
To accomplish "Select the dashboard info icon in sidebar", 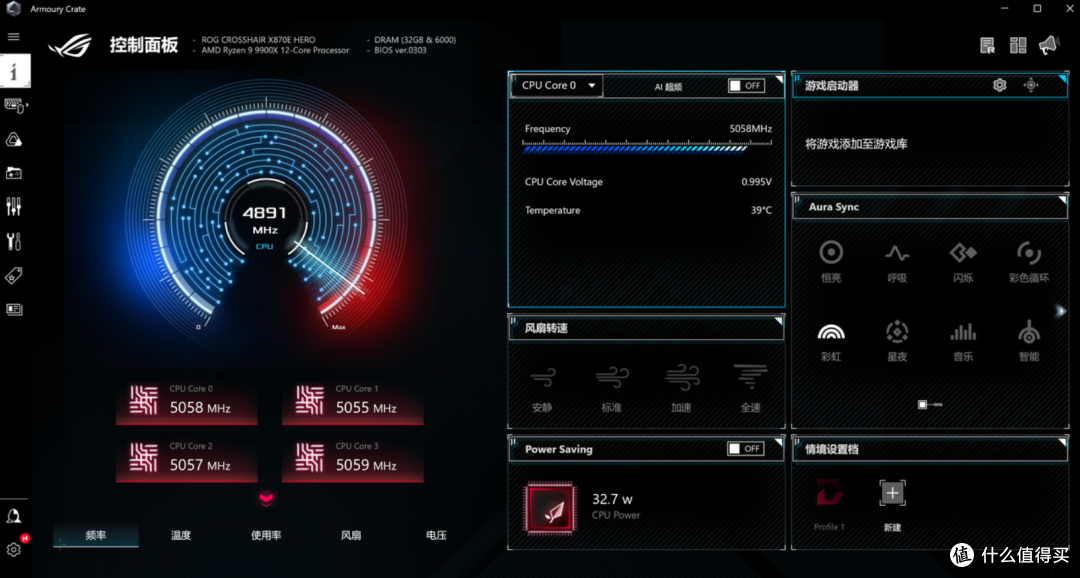I will tap(15, 70).
